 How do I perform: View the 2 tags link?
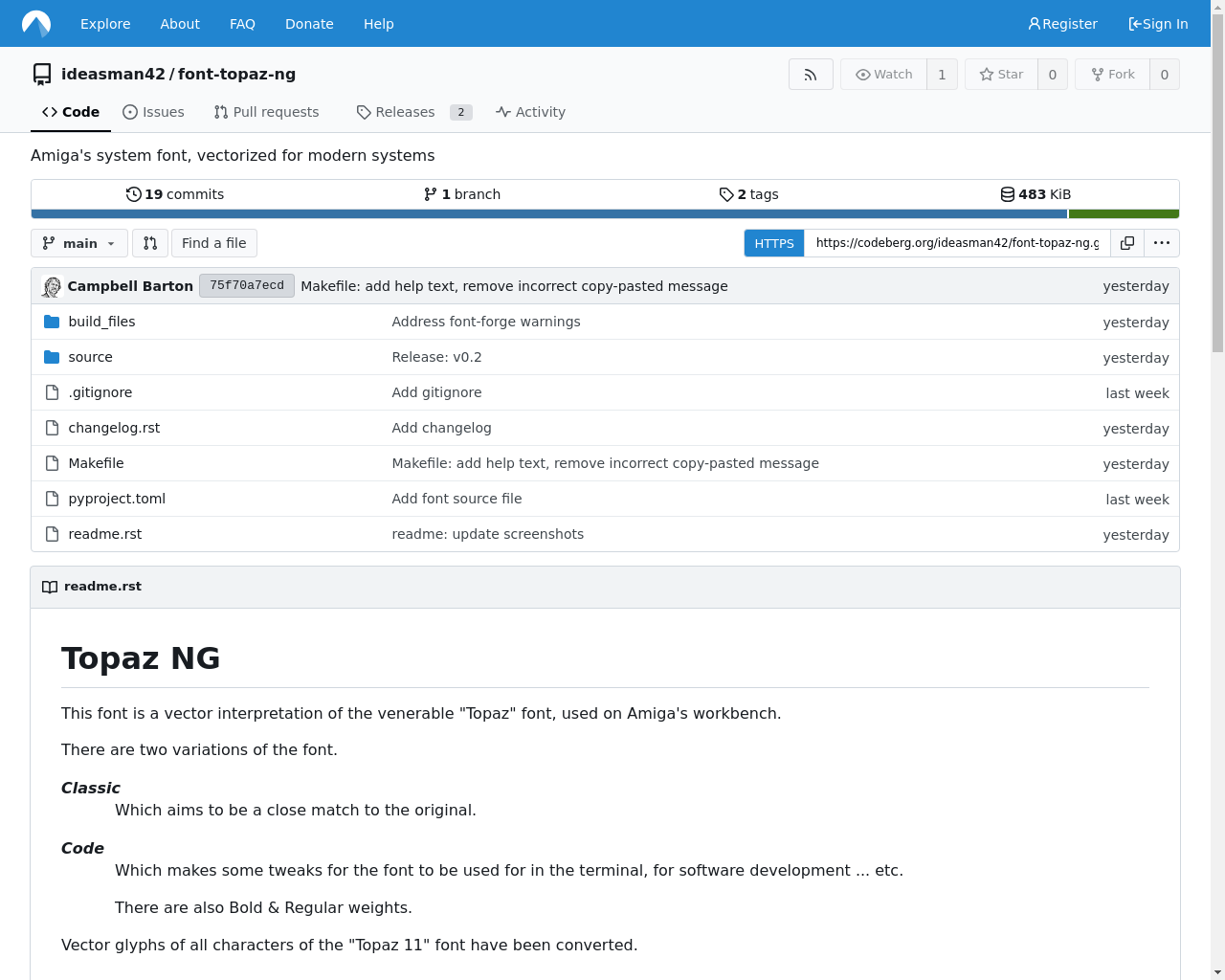pyautogui.click(x=748, y=194)
